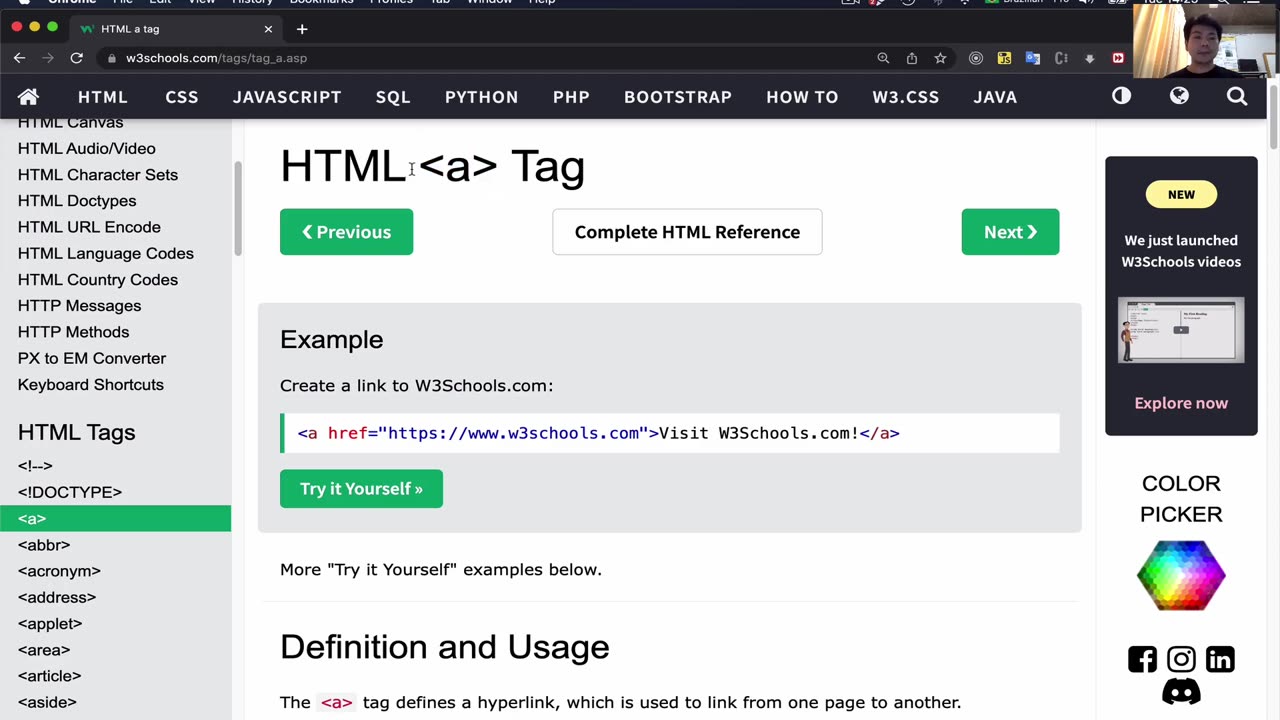Open the PHP tutorial menu
Screen dimensions: 1280x720
(571, 97)
